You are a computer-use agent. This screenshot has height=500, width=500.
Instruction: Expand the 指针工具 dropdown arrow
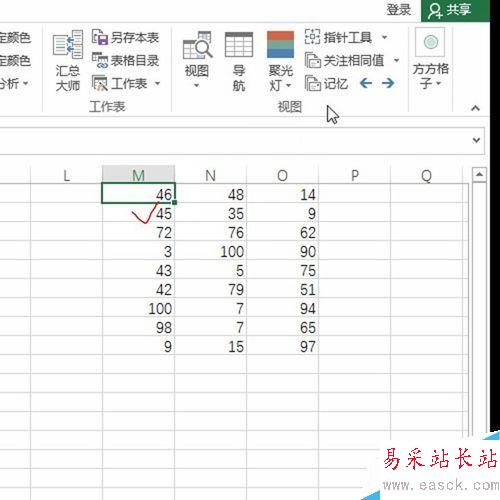(x=384, y=37)
